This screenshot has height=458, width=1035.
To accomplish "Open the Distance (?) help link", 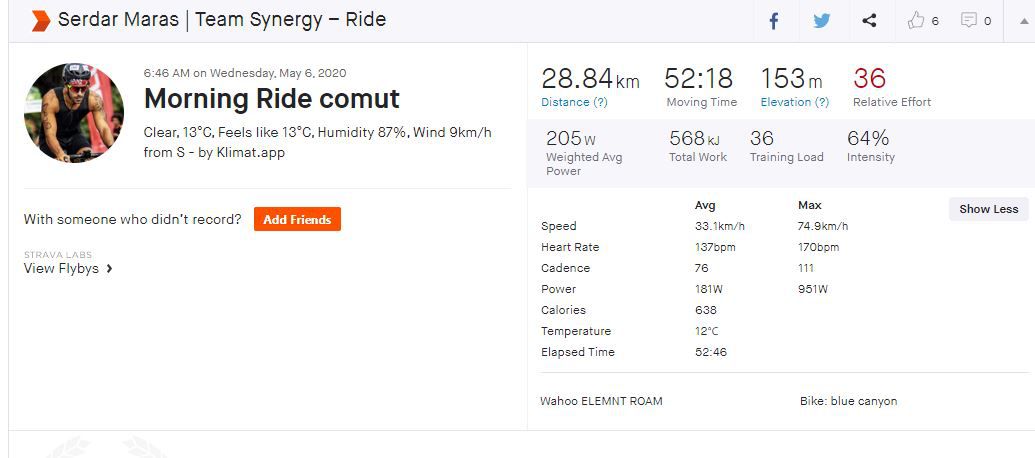I will click(x=574, y=102).
